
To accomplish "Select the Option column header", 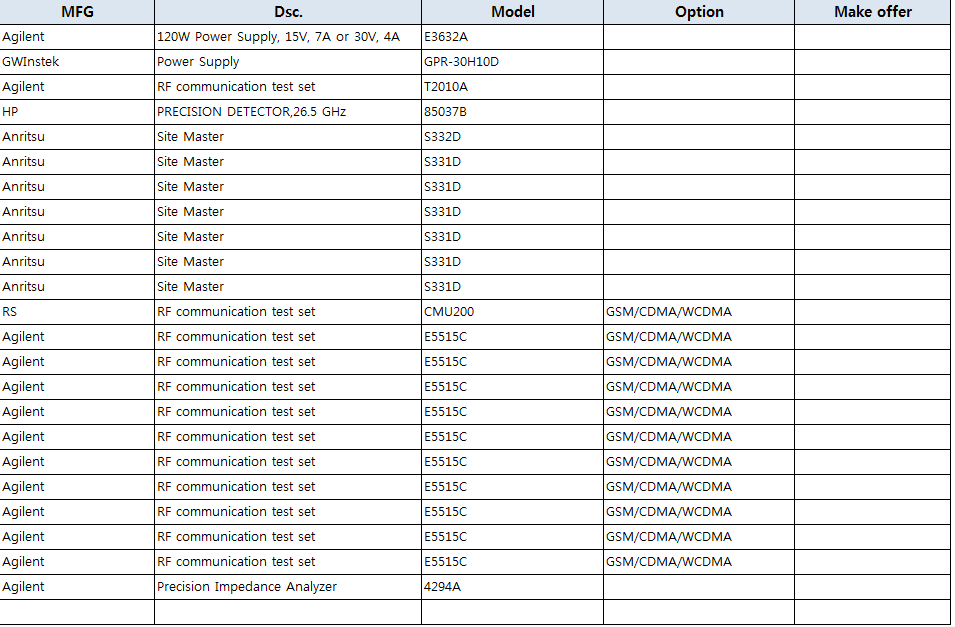I will [698, 12].
